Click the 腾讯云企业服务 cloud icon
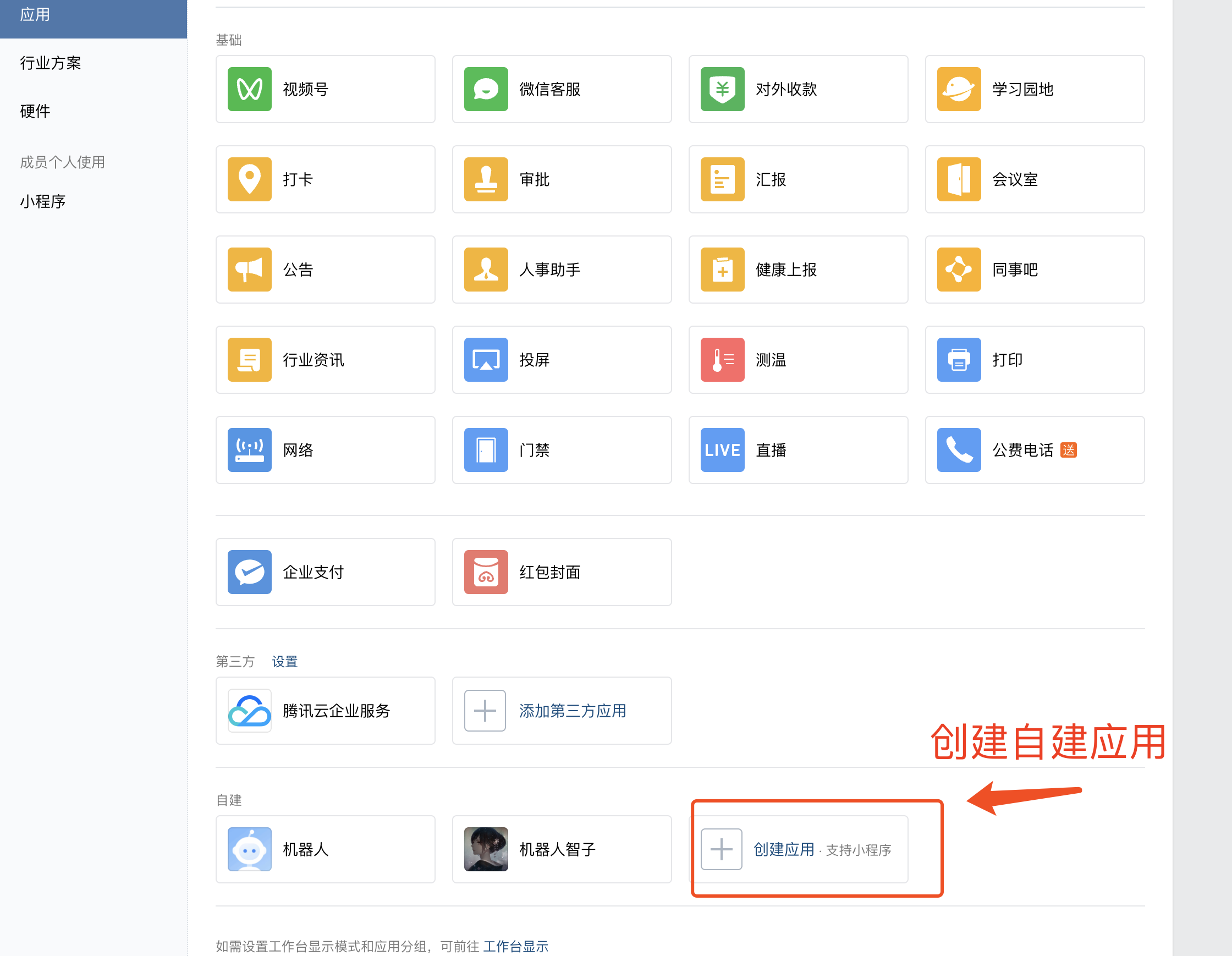Viewport: 1232px width, 956px height. (x=249, y=711)
